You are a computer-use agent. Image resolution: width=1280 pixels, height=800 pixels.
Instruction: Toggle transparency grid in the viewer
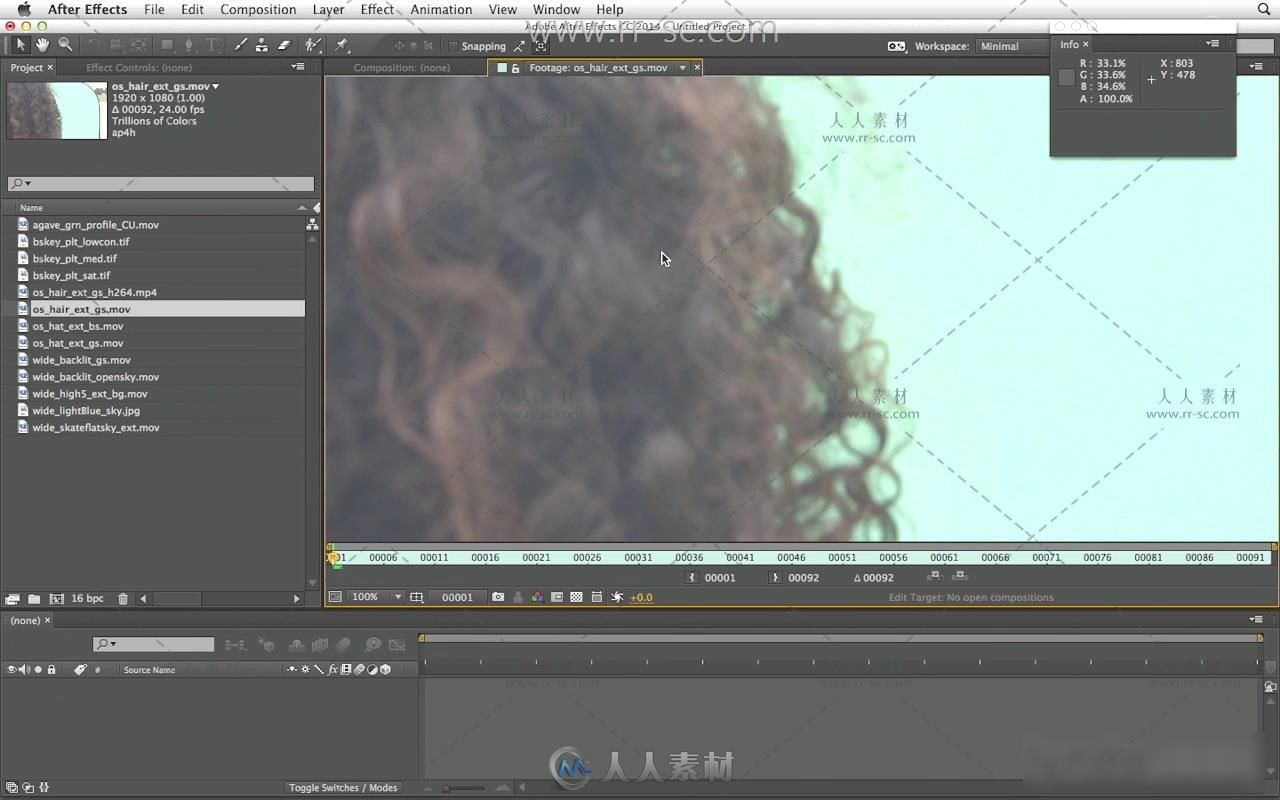(576, 597)
